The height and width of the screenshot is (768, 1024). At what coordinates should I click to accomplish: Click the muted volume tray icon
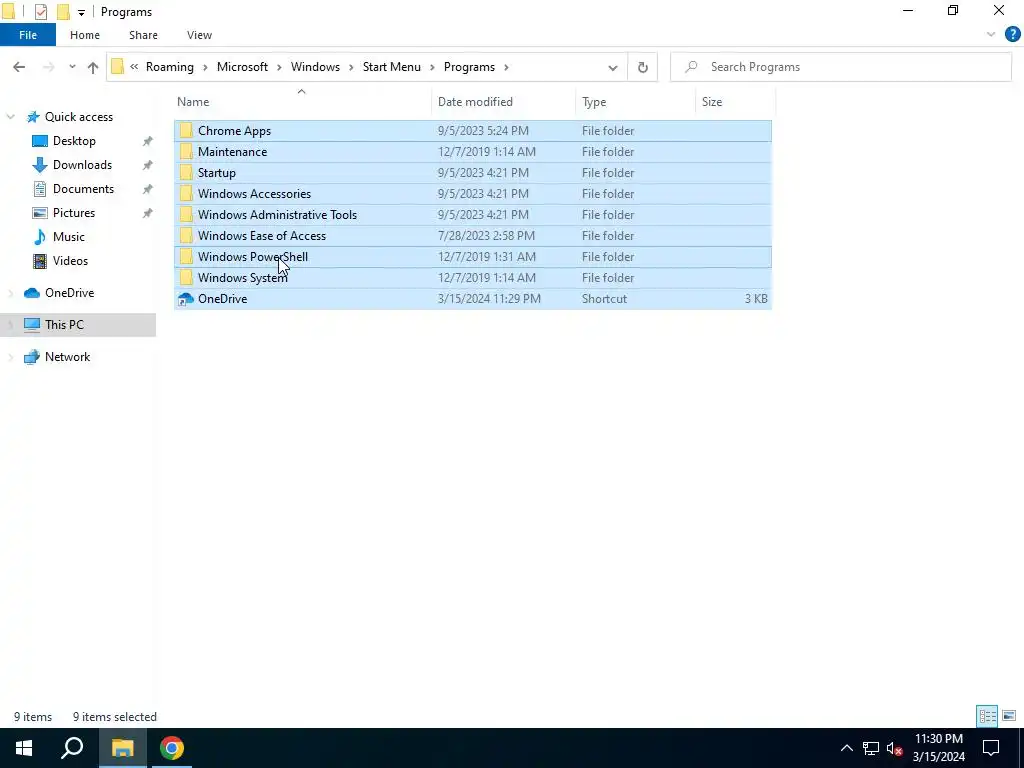click(894, 748)
